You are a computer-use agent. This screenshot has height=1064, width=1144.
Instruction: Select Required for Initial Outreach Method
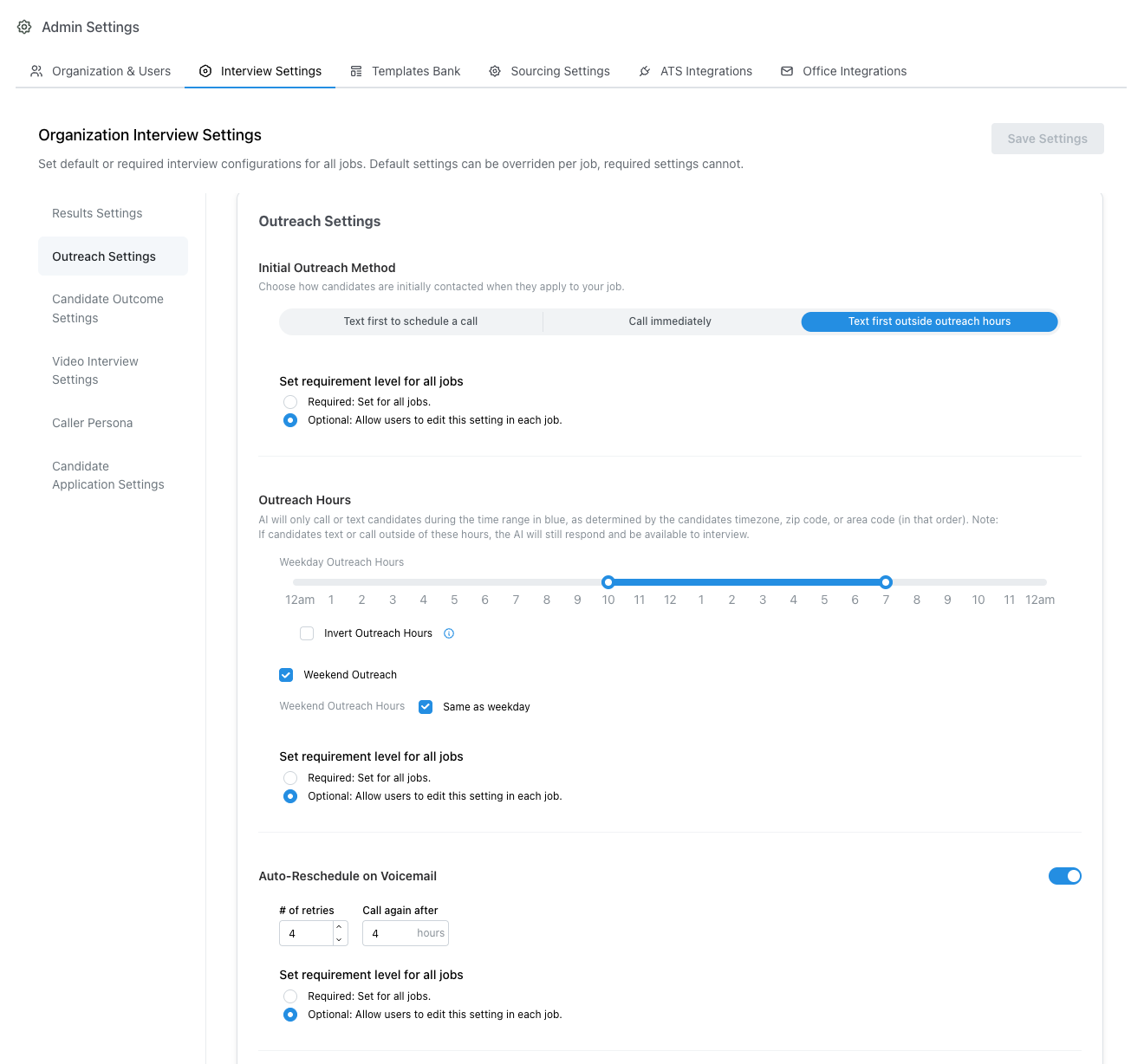click(290, 401)
